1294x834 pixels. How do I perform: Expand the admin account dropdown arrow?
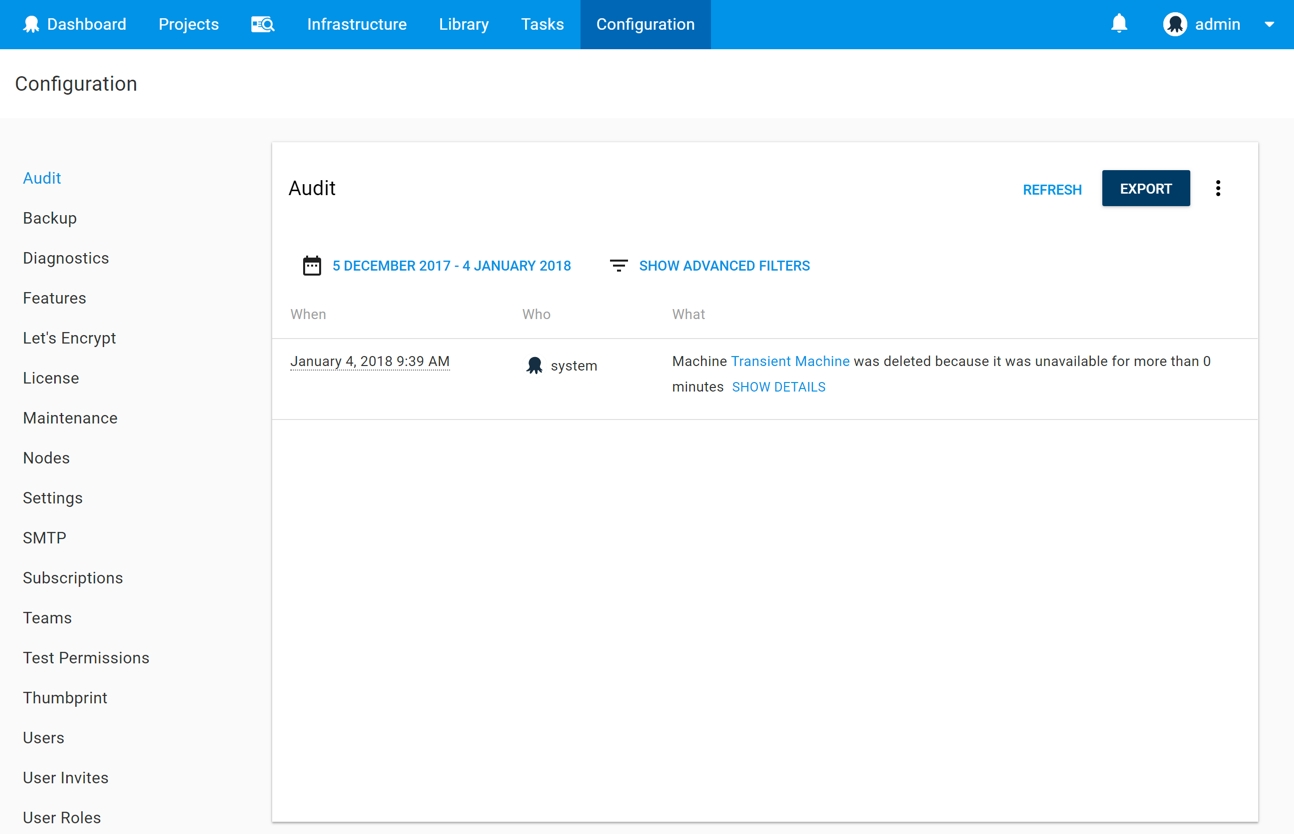coord(1269,24)
